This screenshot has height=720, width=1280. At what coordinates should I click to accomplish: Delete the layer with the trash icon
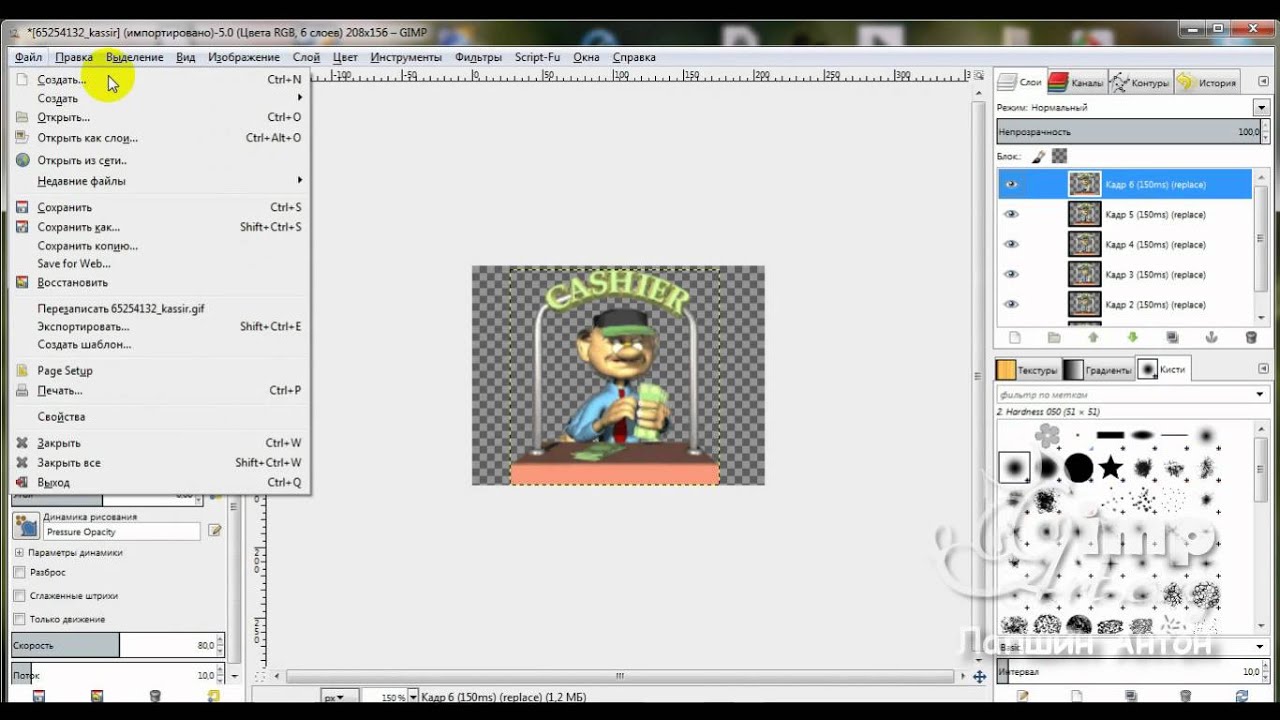tap(1251, 338)
